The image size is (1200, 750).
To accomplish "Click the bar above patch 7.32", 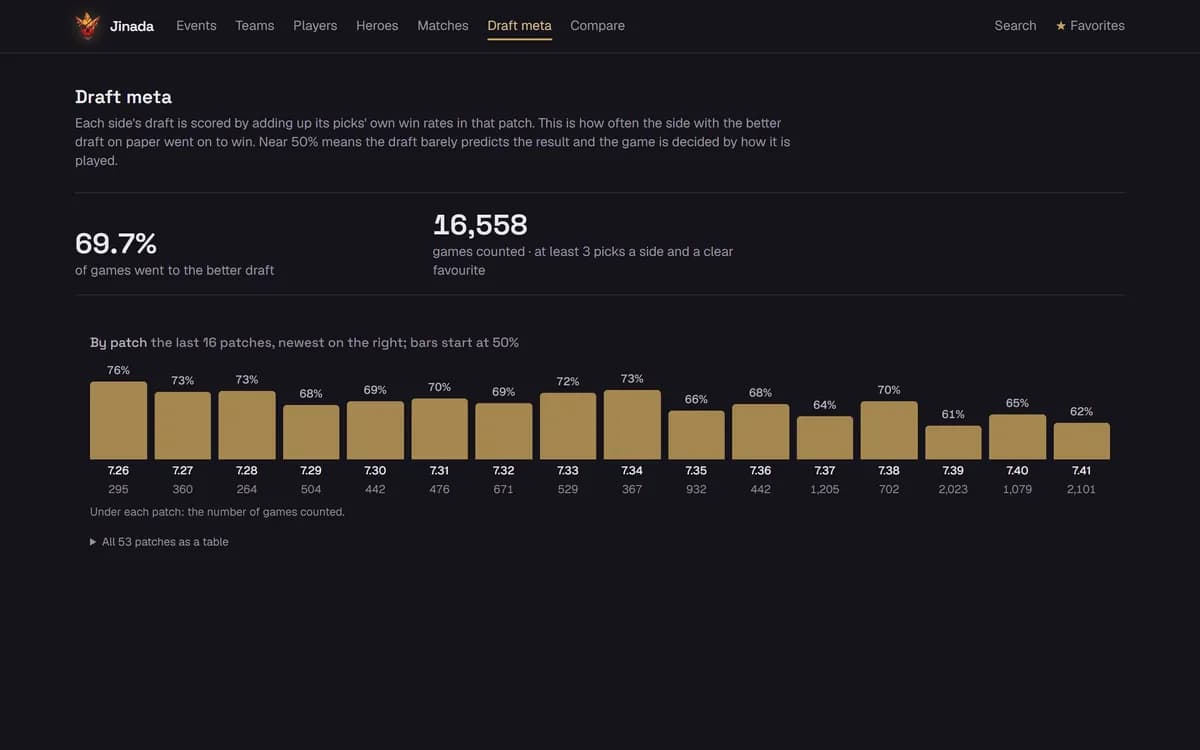I will coord(504,431).
